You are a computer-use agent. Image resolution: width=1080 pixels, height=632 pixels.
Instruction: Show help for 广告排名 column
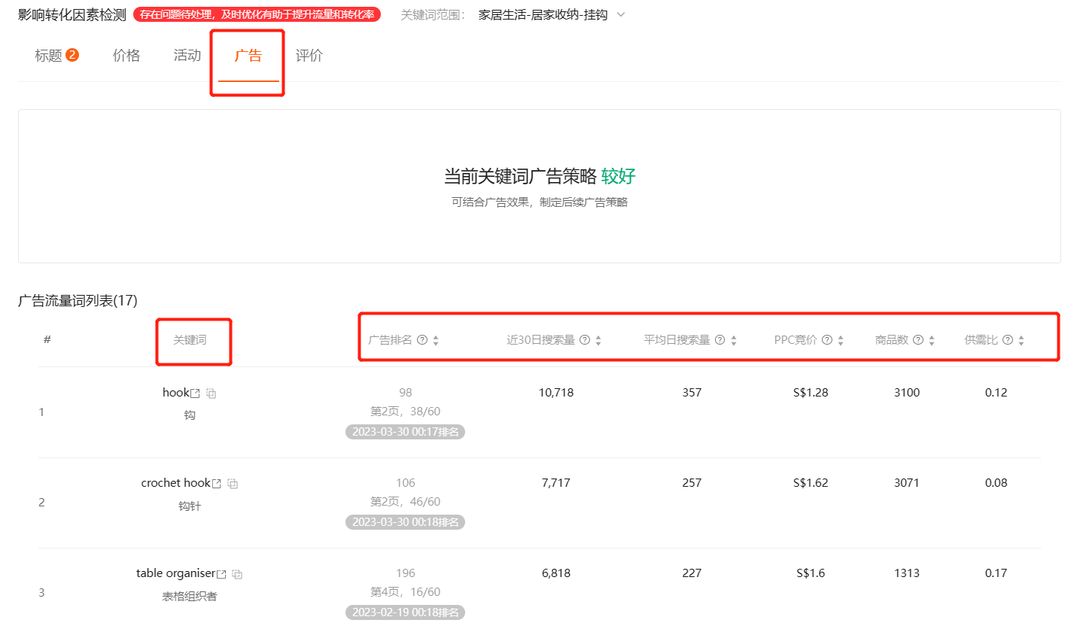pyautogui.click(x=422, y=339)
